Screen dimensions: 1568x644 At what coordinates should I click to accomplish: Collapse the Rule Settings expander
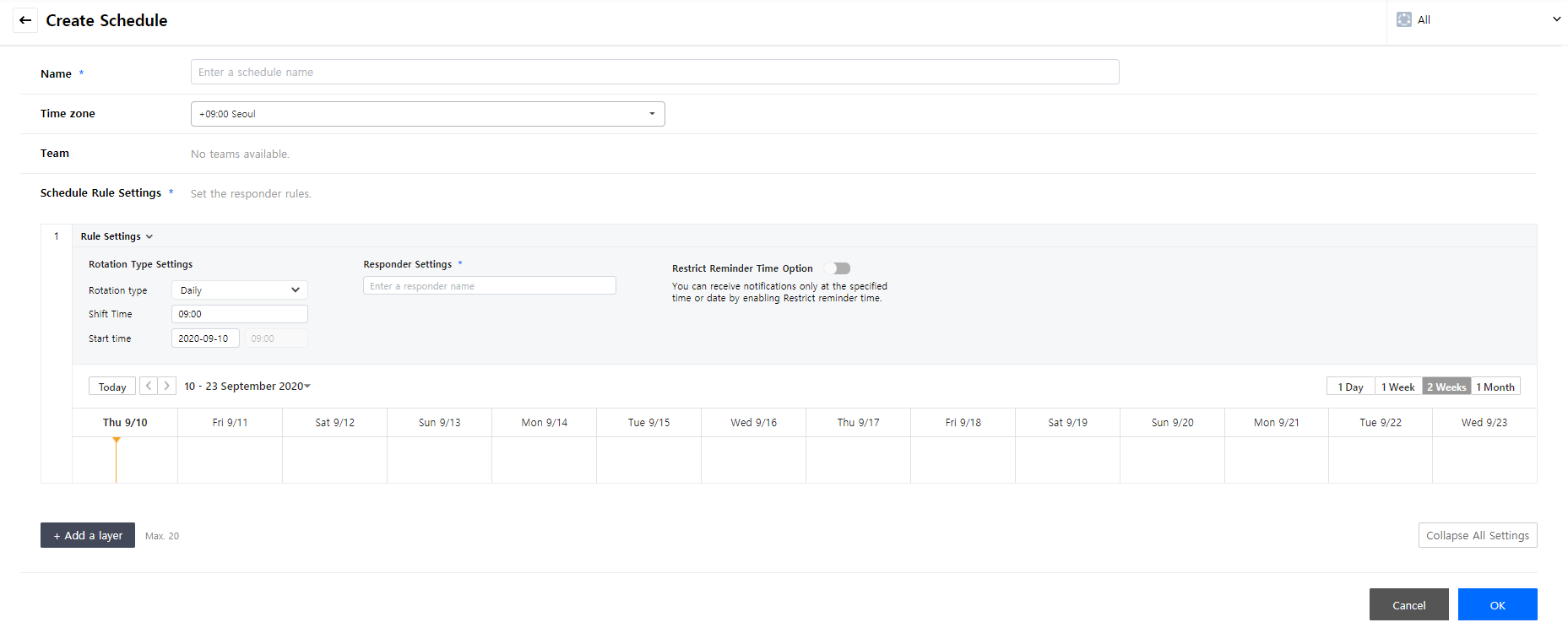tap(117, 236)
